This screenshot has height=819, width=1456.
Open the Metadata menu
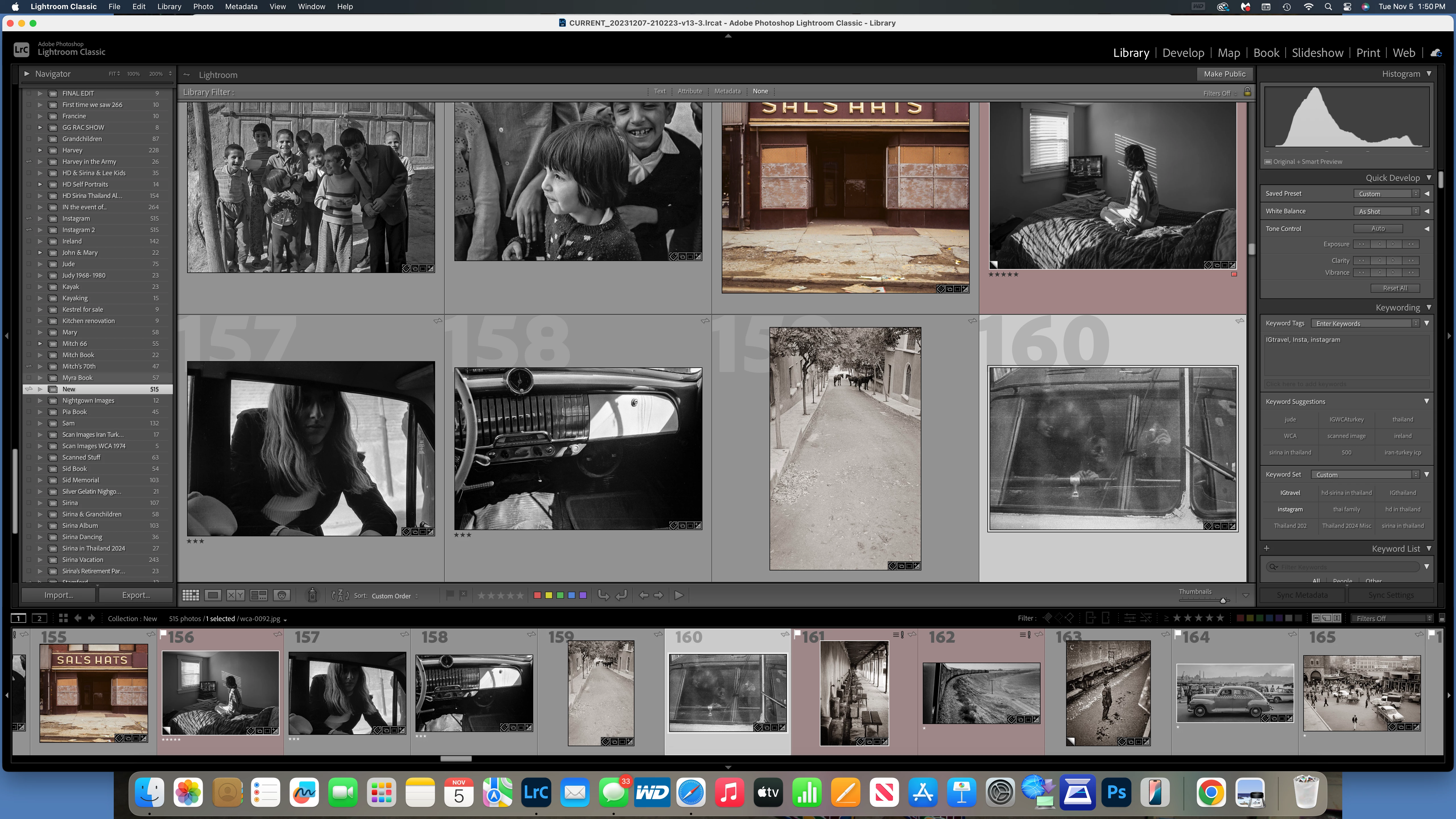pos(241,7)
